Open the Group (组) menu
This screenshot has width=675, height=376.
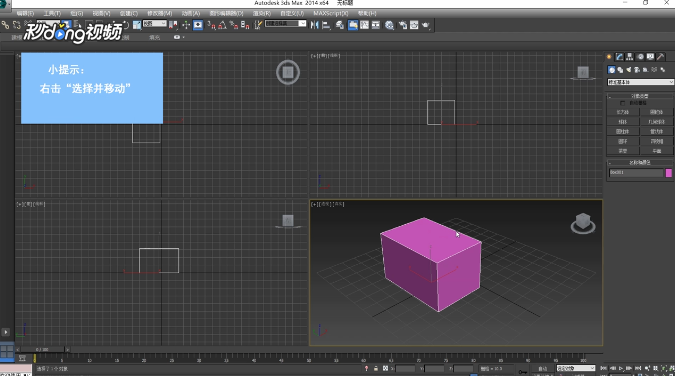(x=77, y=13)
